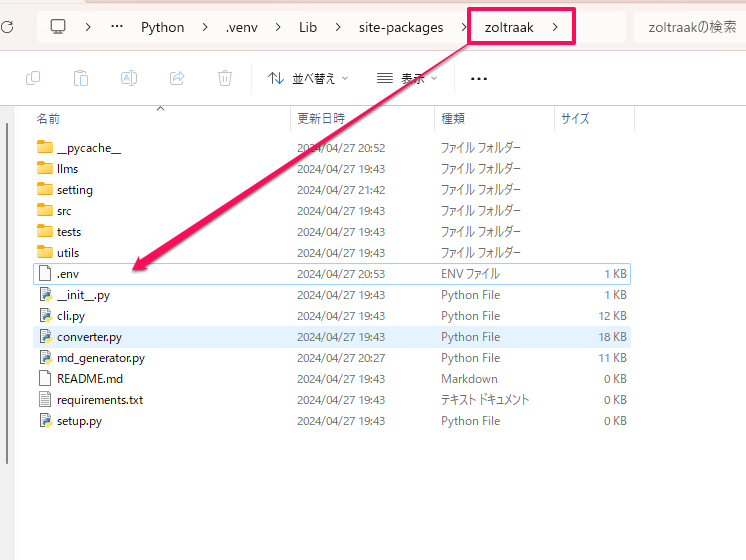
Task: Focus the zoltraak search box
Action: click(690, 27)
